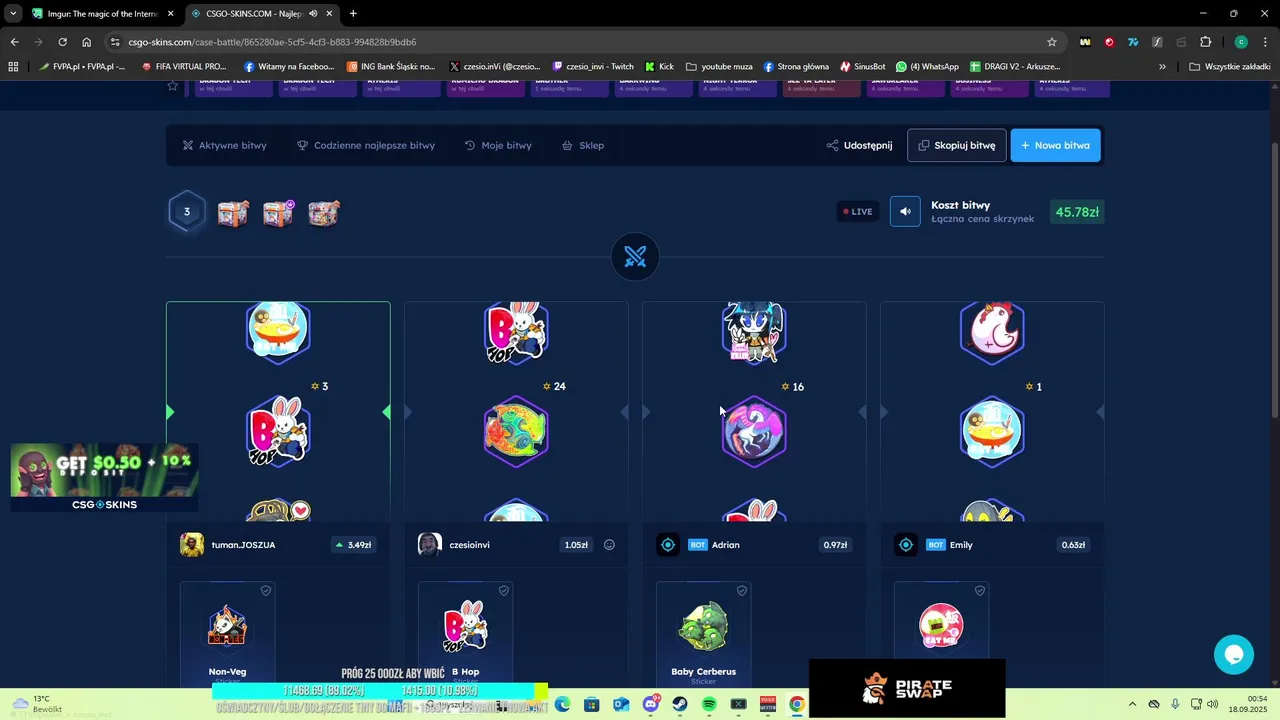This screenshot has height=720, width=1280.
Task: Click the shield icon on B Hop card
Action: 504,591
